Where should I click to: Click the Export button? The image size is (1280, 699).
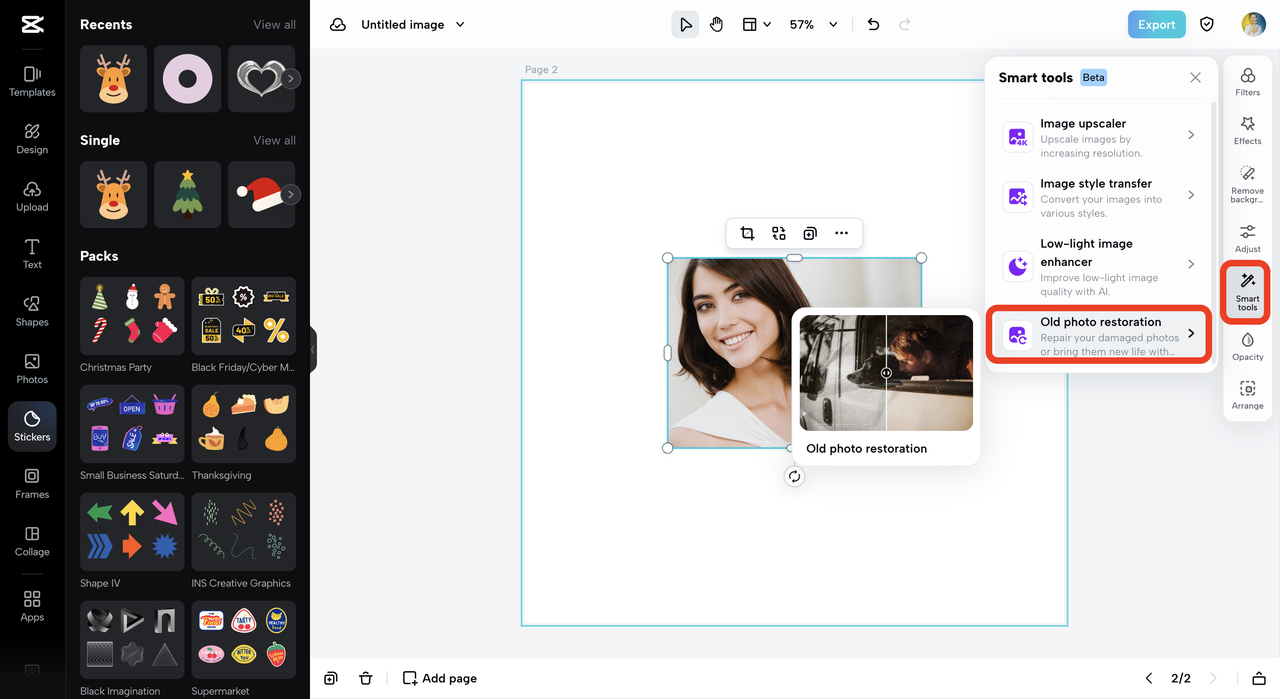pyautogui.click(x=1156, y=25)
